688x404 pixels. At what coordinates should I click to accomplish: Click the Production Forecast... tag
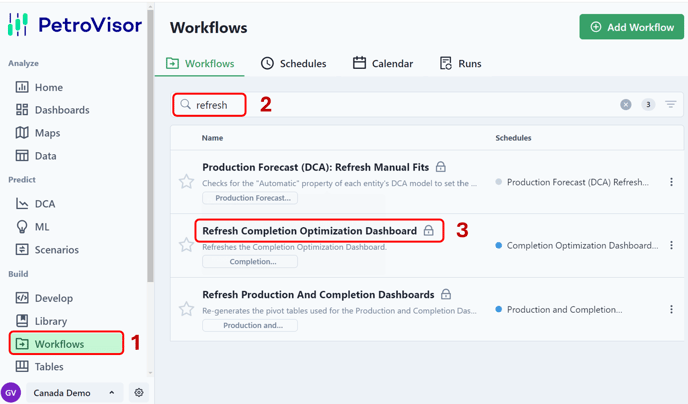(250, 198)
